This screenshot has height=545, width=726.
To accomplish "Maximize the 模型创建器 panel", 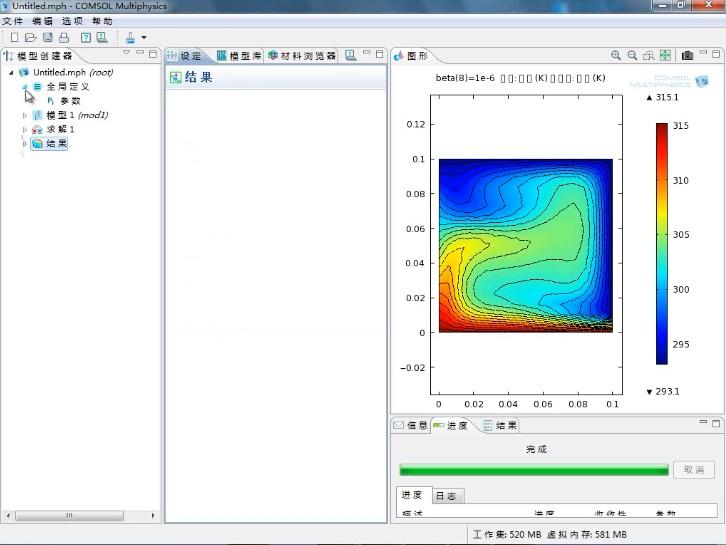I will coord(153,54).
